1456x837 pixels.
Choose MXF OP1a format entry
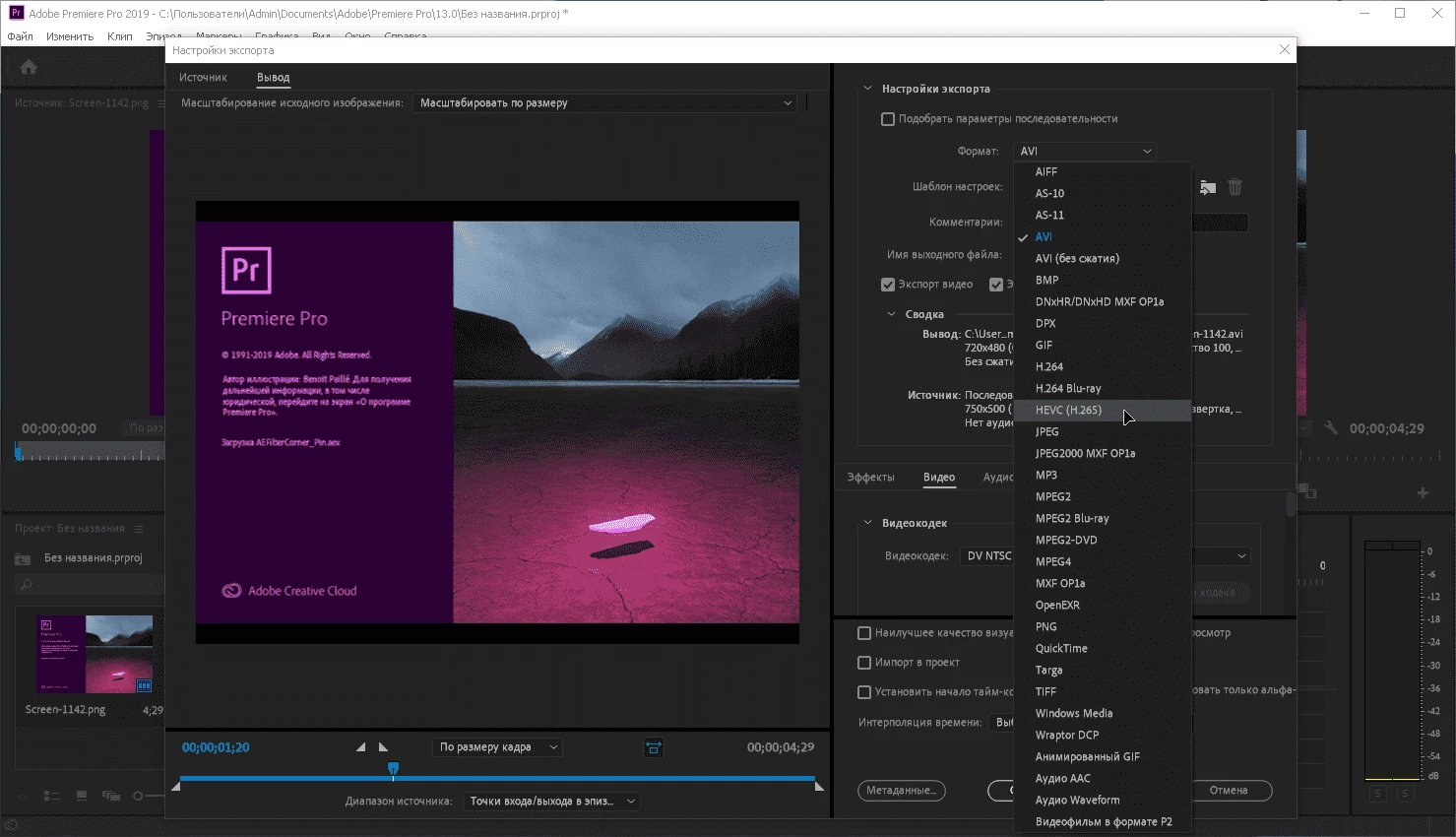pyautogui.click(x=1103, y=583)
